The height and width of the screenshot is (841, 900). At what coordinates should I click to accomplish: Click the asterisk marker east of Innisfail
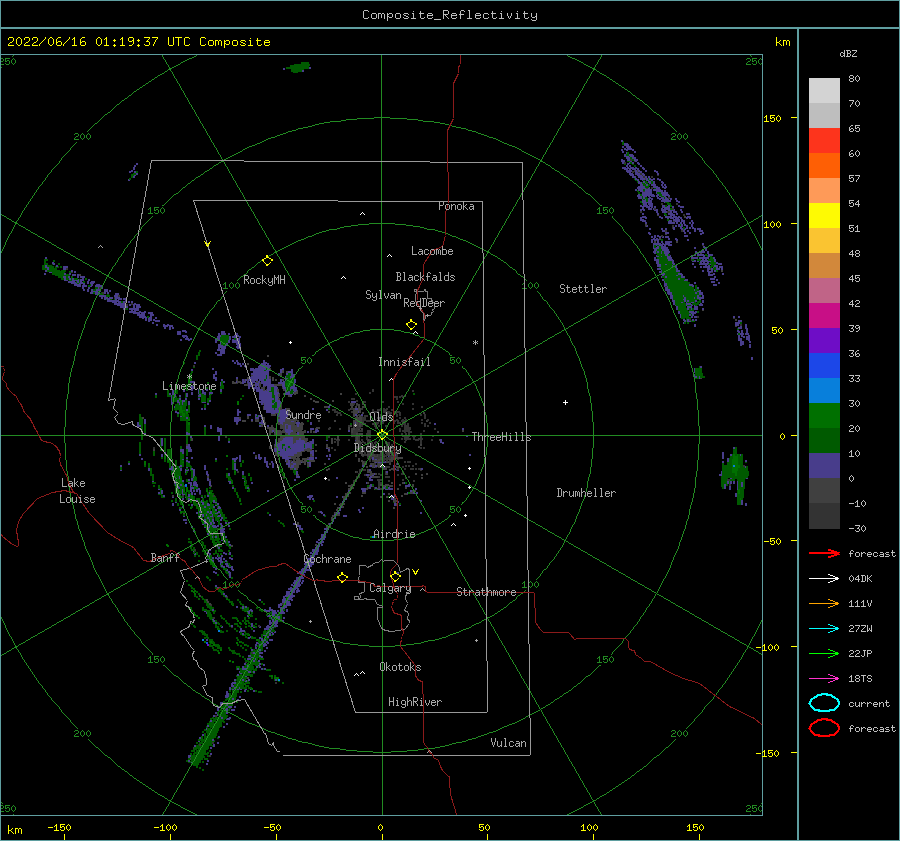pos(475,343)
